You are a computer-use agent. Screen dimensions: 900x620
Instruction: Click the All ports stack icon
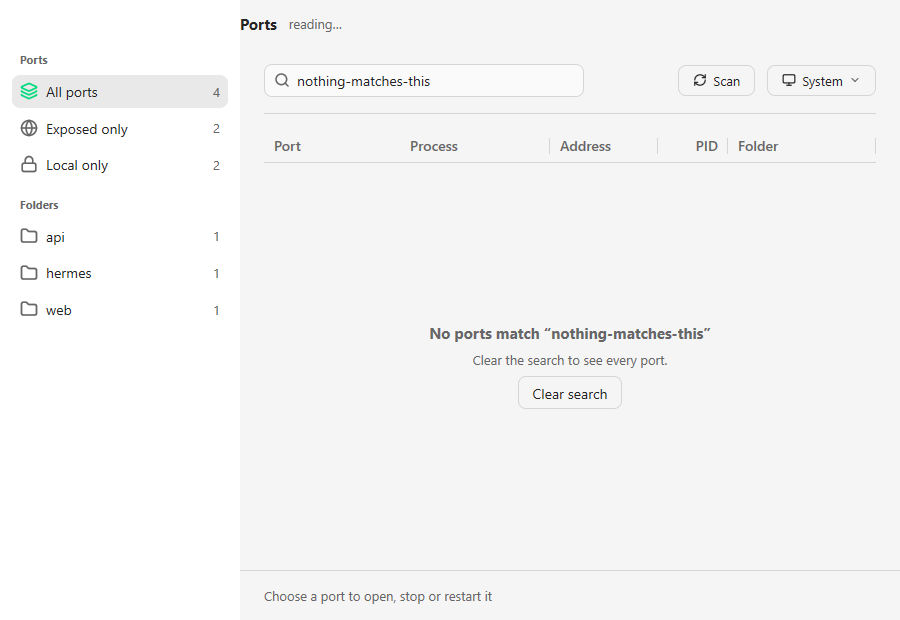pos(29,91)
